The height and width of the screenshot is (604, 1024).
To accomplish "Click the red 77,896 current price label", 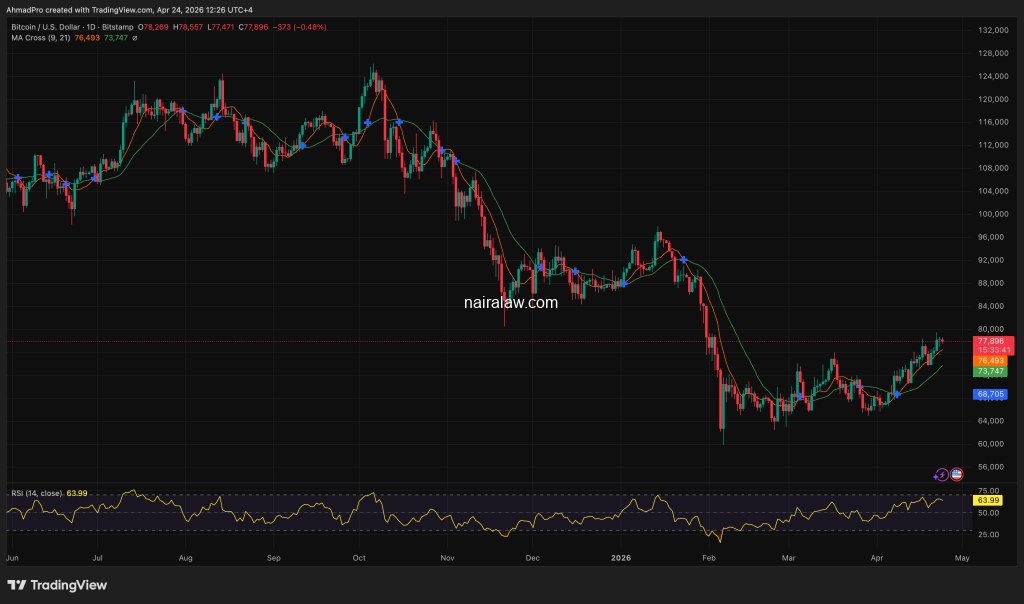I will pos(993,341).
